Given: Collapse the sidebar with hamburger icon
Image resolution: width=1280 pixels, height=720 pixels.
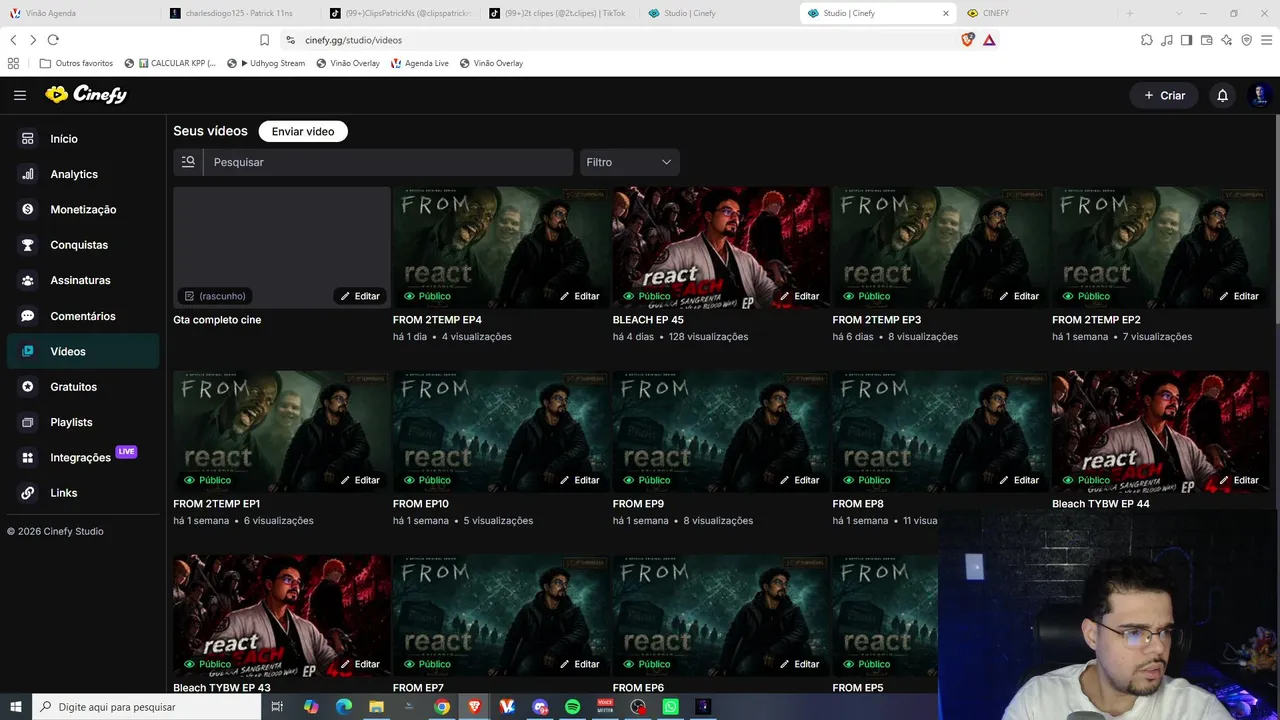Looking at the screenshot, I should coord(20,95).
